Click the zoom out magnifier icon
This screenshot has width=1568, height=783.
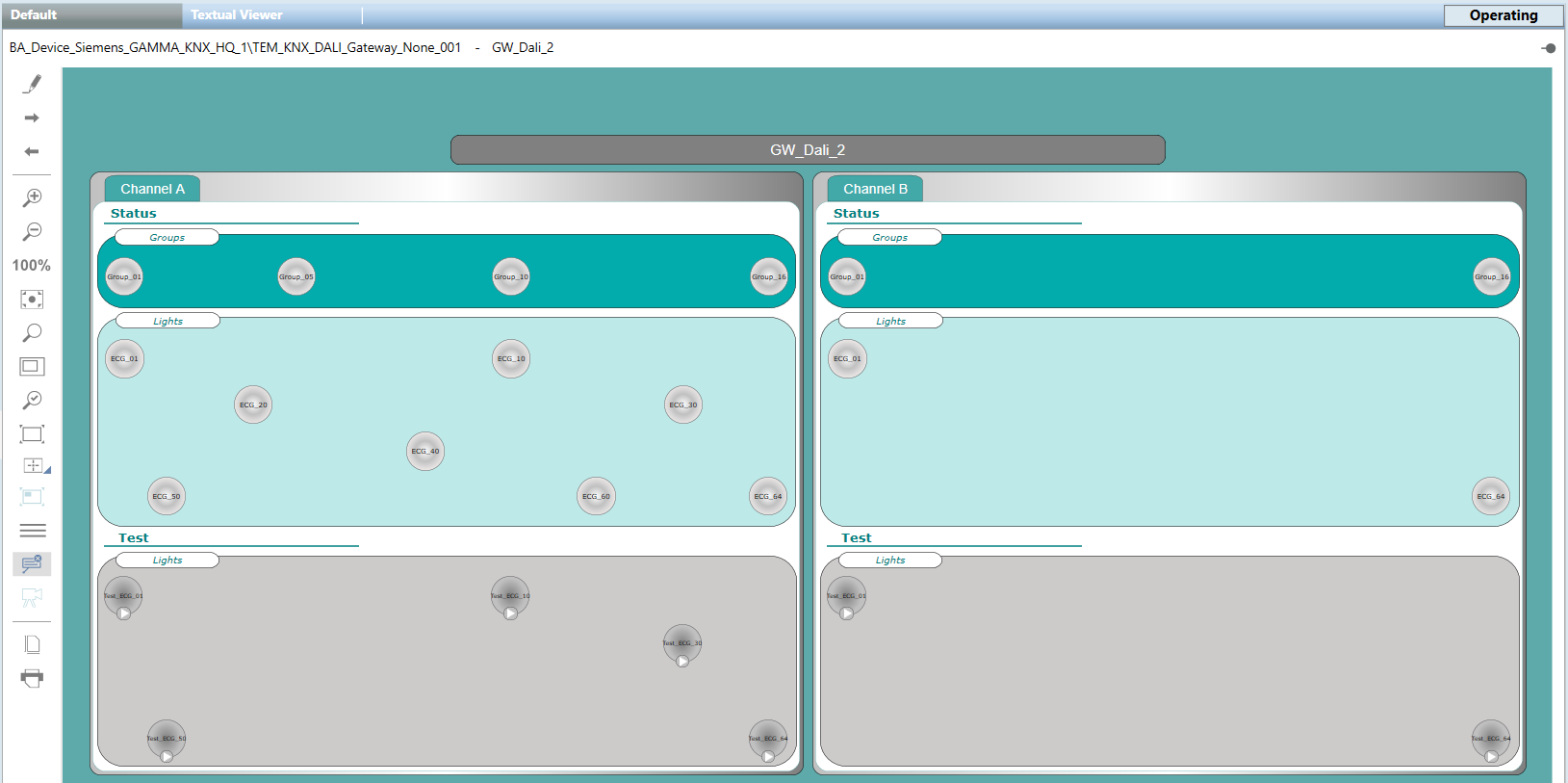(x=32, y=231)
